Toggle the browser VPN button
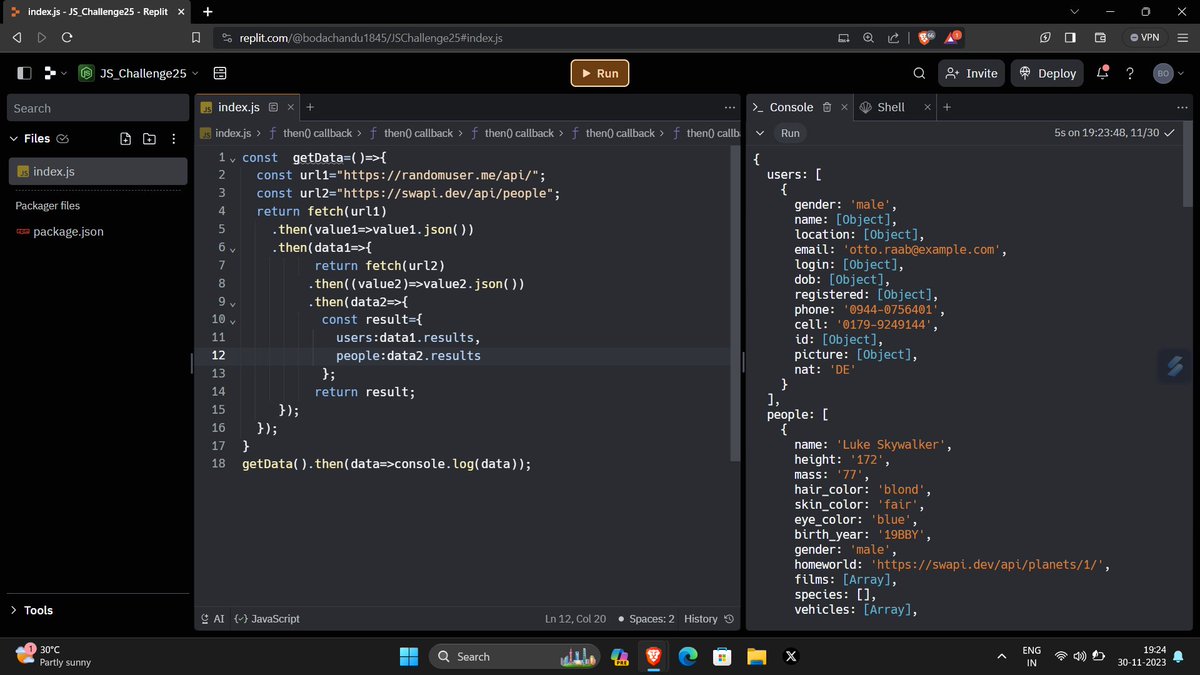Screen dimensions: 1200x675 pyautogui.click(x=1145, y=38)
